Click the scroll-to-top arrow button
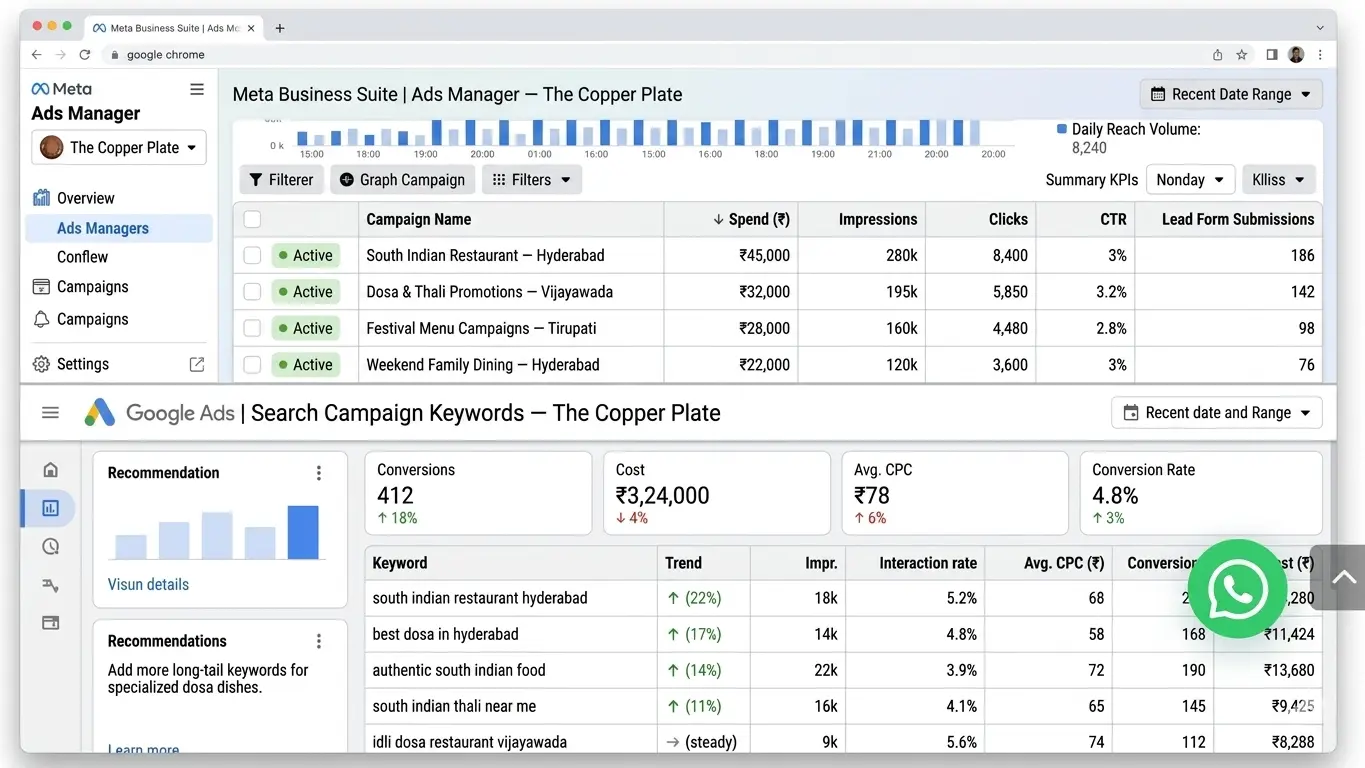The height and width of the screenshot is (768, 1365). 1343,577
